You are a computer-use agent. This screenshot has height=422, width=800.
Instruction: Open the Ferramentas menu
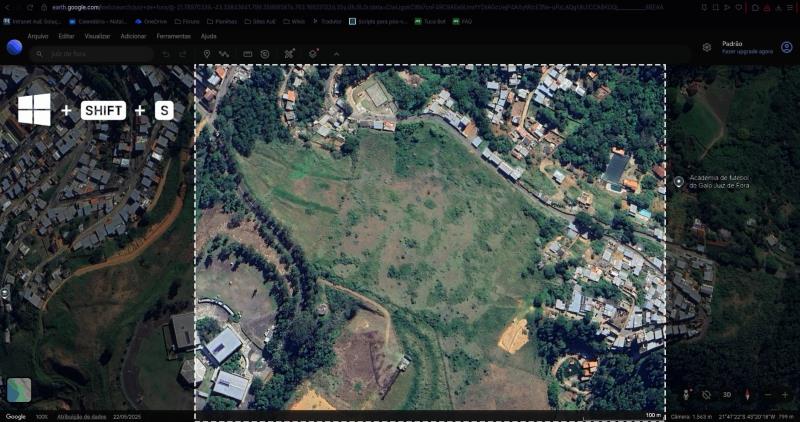point(173,36)
